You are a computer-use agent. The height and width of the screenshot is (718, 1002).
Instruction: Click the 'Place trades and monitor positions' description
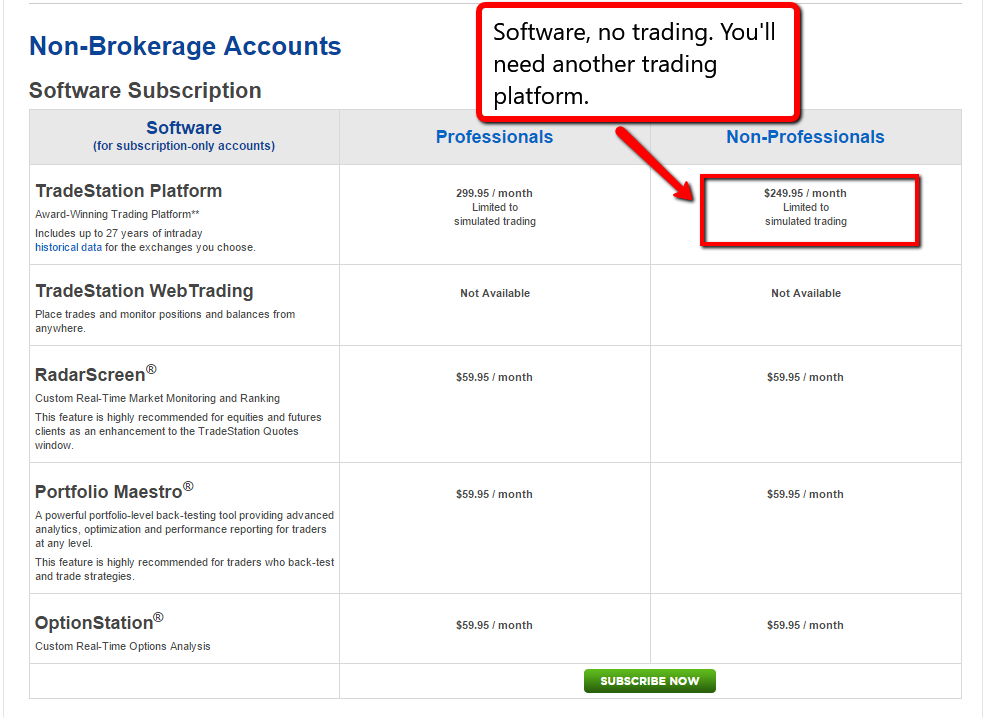coord(165,321)
